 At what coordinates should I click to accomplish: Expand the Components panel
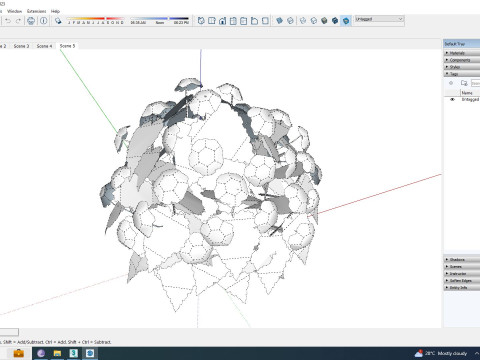tap(462, 60)
